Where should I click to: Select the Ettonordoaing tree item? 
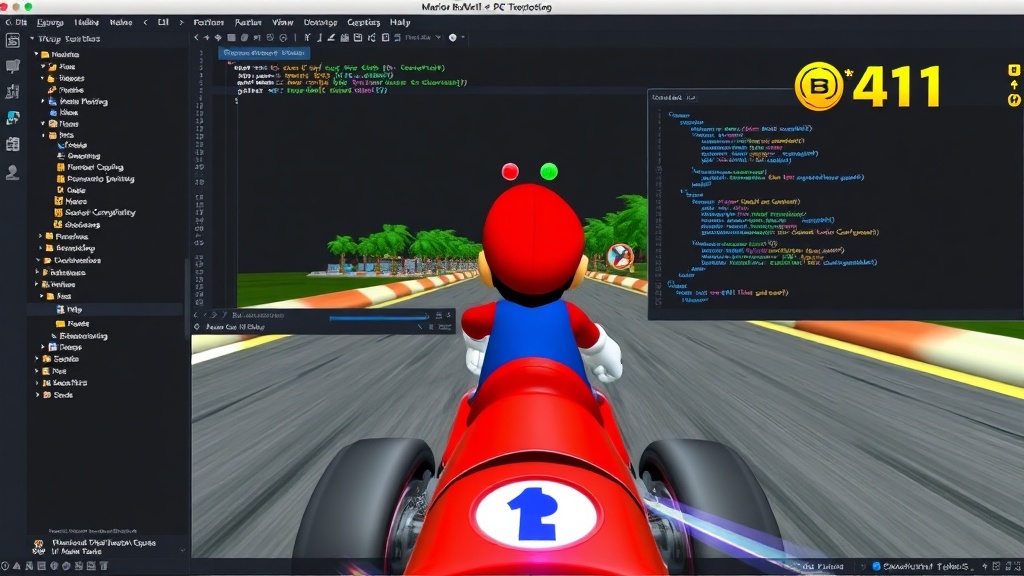click(x=79, y=336)
